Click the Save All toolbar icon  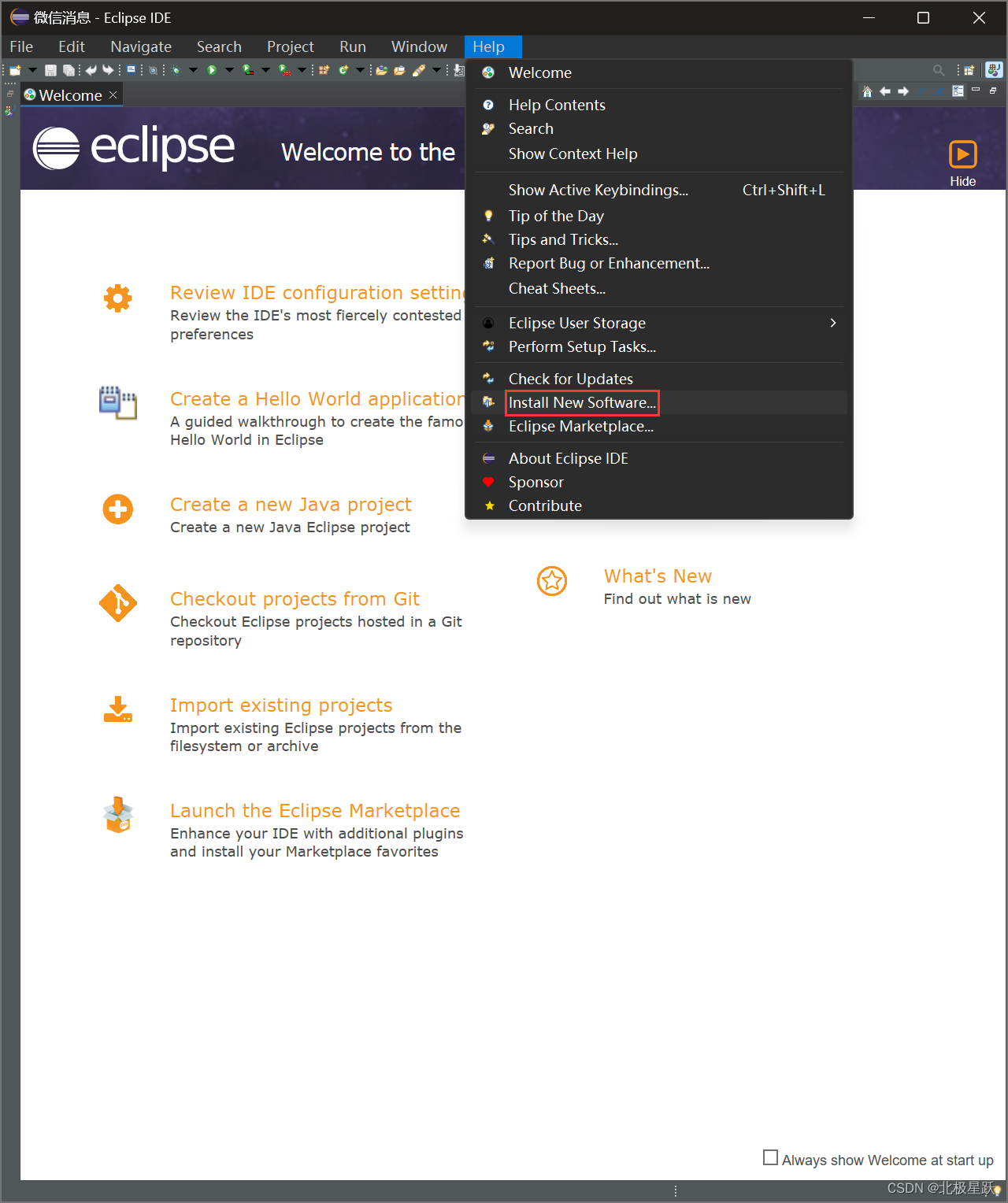(69, 70)
